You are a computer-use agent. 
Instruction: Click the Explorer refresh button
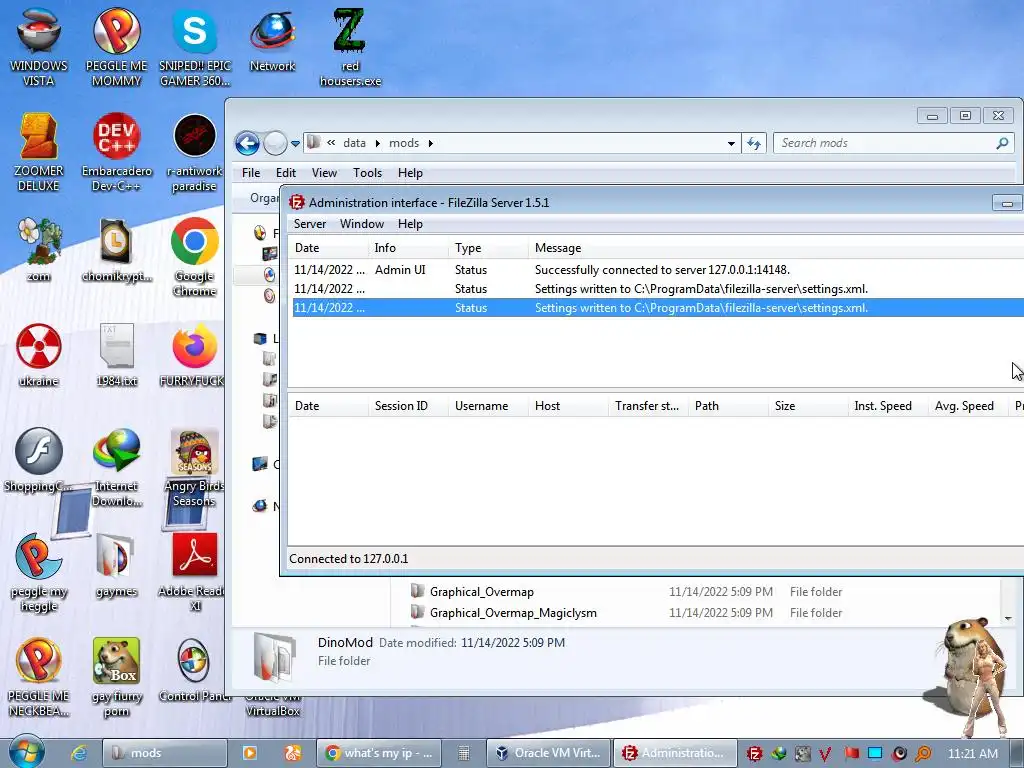pos(754,143)
